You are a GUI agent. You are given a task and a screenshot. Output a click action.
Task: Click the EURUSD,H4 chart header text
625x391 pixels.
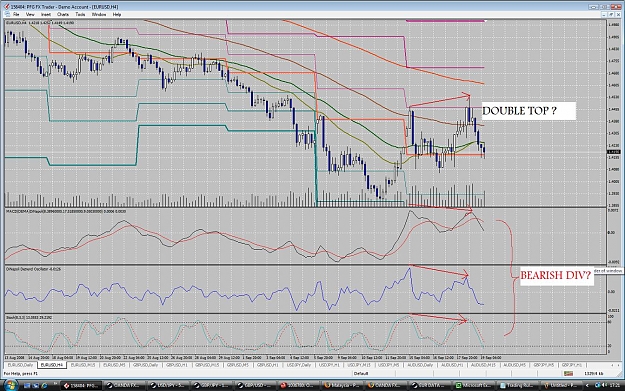[40, 23]
